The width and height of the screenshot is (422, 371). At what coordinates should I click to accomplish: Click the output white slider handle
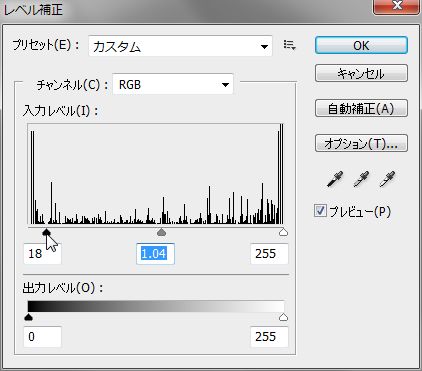pos(283,317)
